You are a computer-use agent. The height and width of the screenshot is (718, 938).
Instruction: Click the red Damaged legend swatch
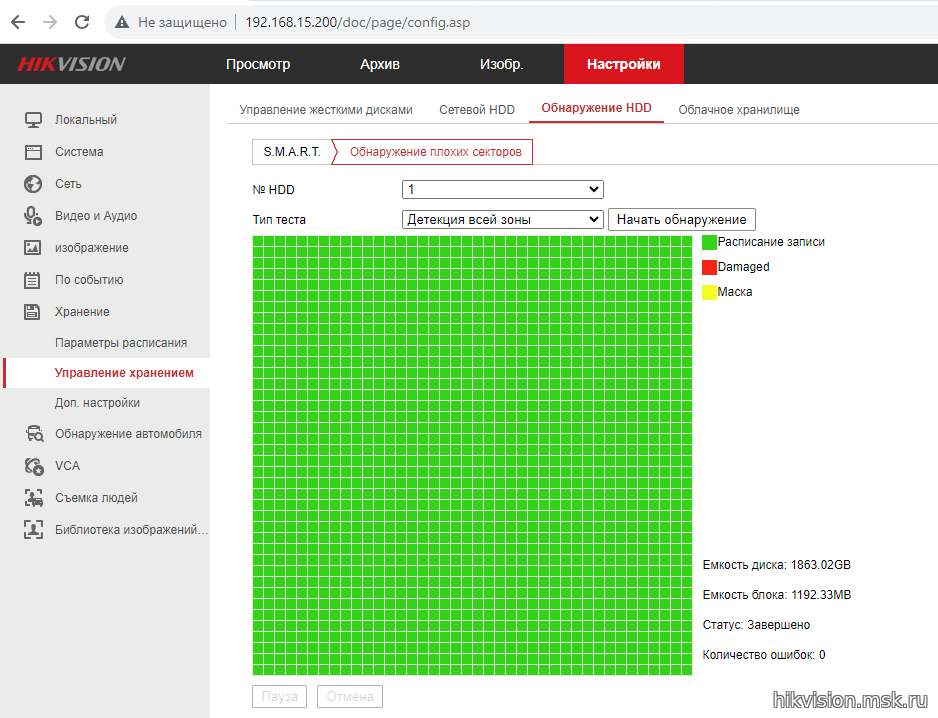(709, 267)
